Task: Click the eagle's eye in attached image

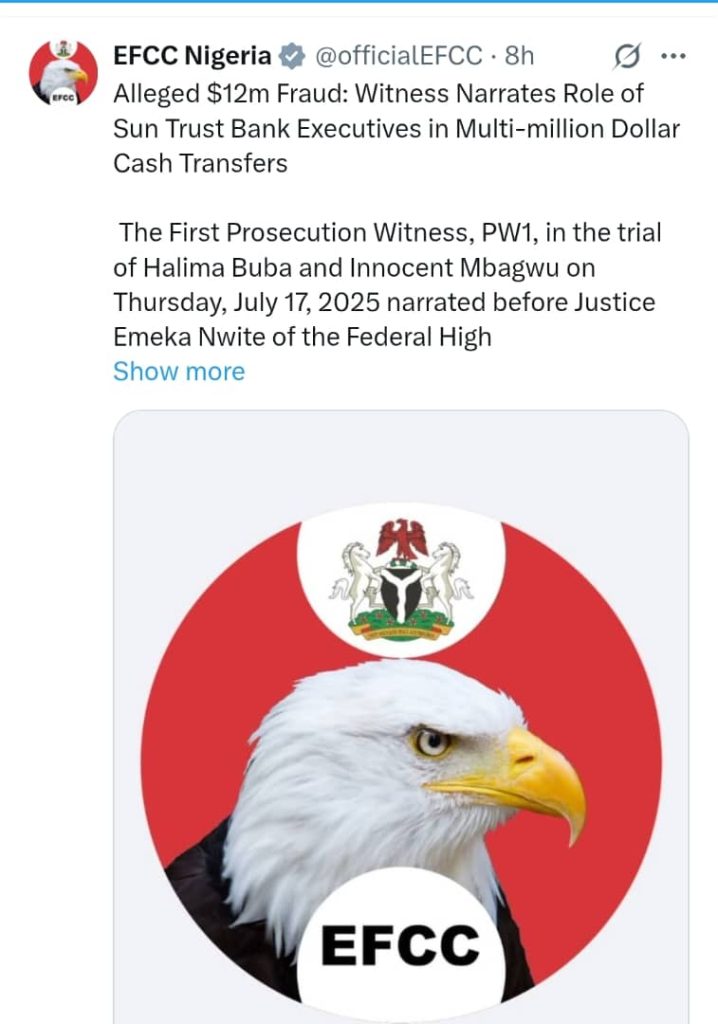Action: click(433, 741)
